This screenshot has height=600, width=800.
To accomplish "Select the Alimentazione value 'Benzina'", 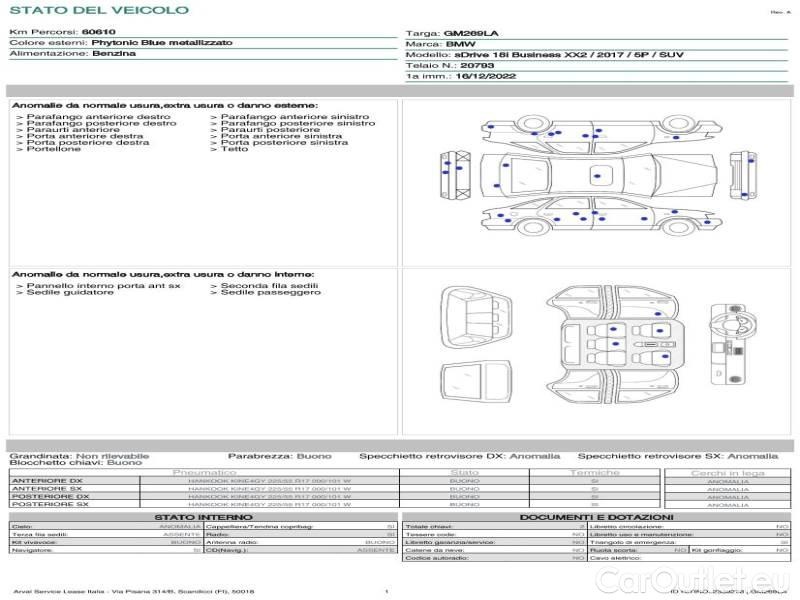I will coord(114,54).
